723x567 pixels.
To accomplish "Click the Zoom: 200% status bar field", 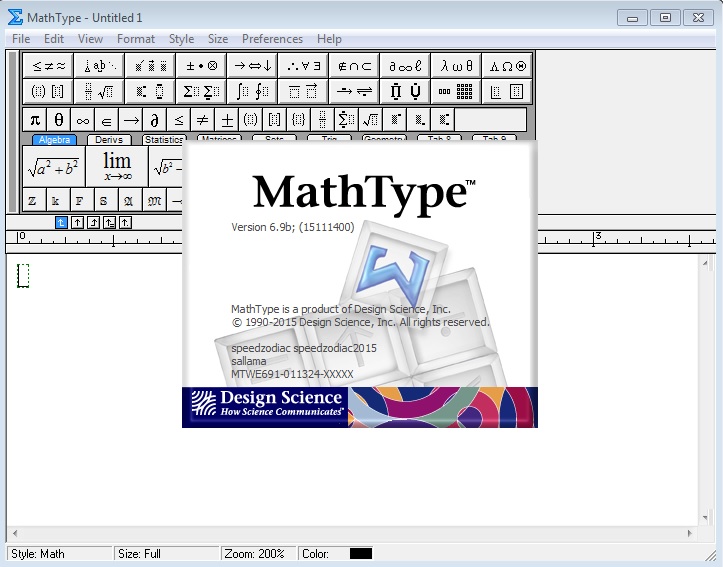I will (x=258, y=554).
